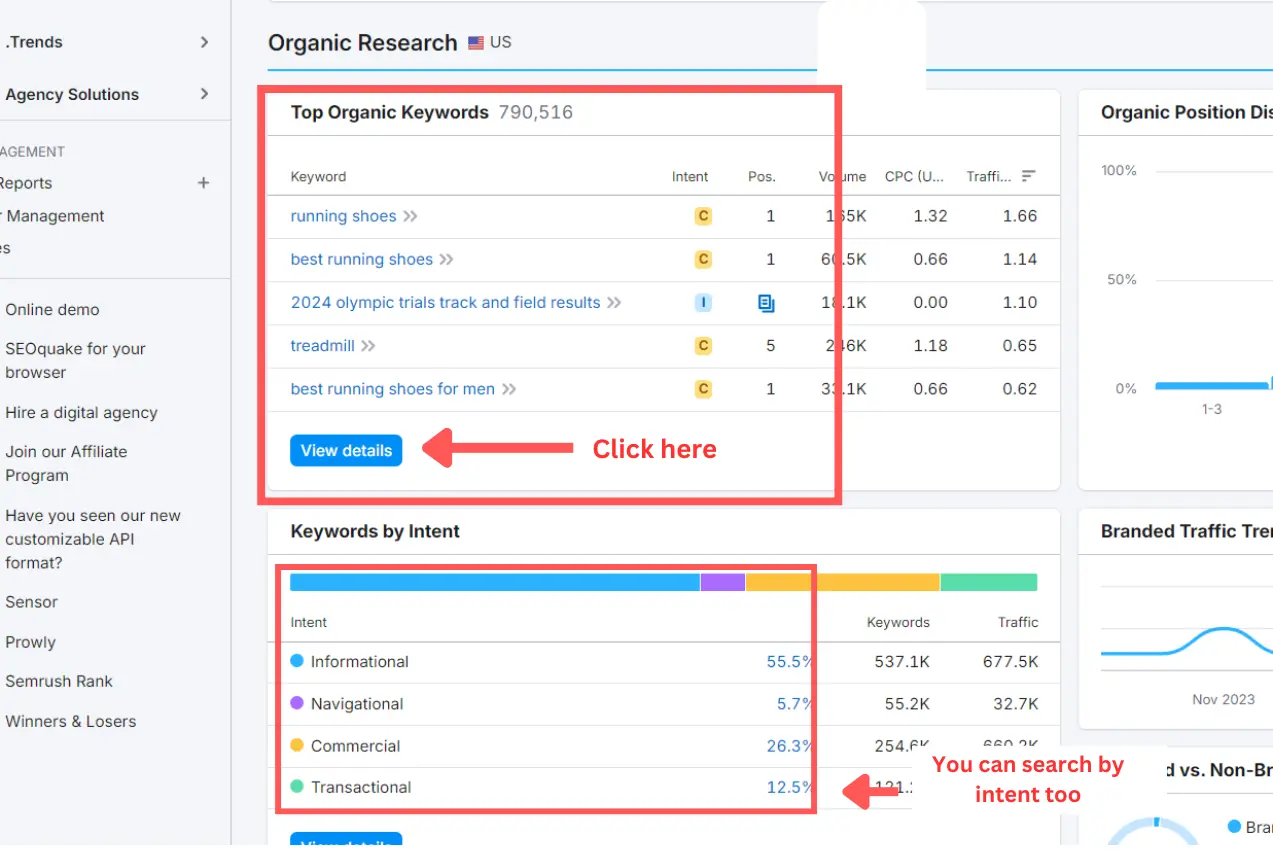Click the Informational intent badge in keyword table

(x=703, y=303)
